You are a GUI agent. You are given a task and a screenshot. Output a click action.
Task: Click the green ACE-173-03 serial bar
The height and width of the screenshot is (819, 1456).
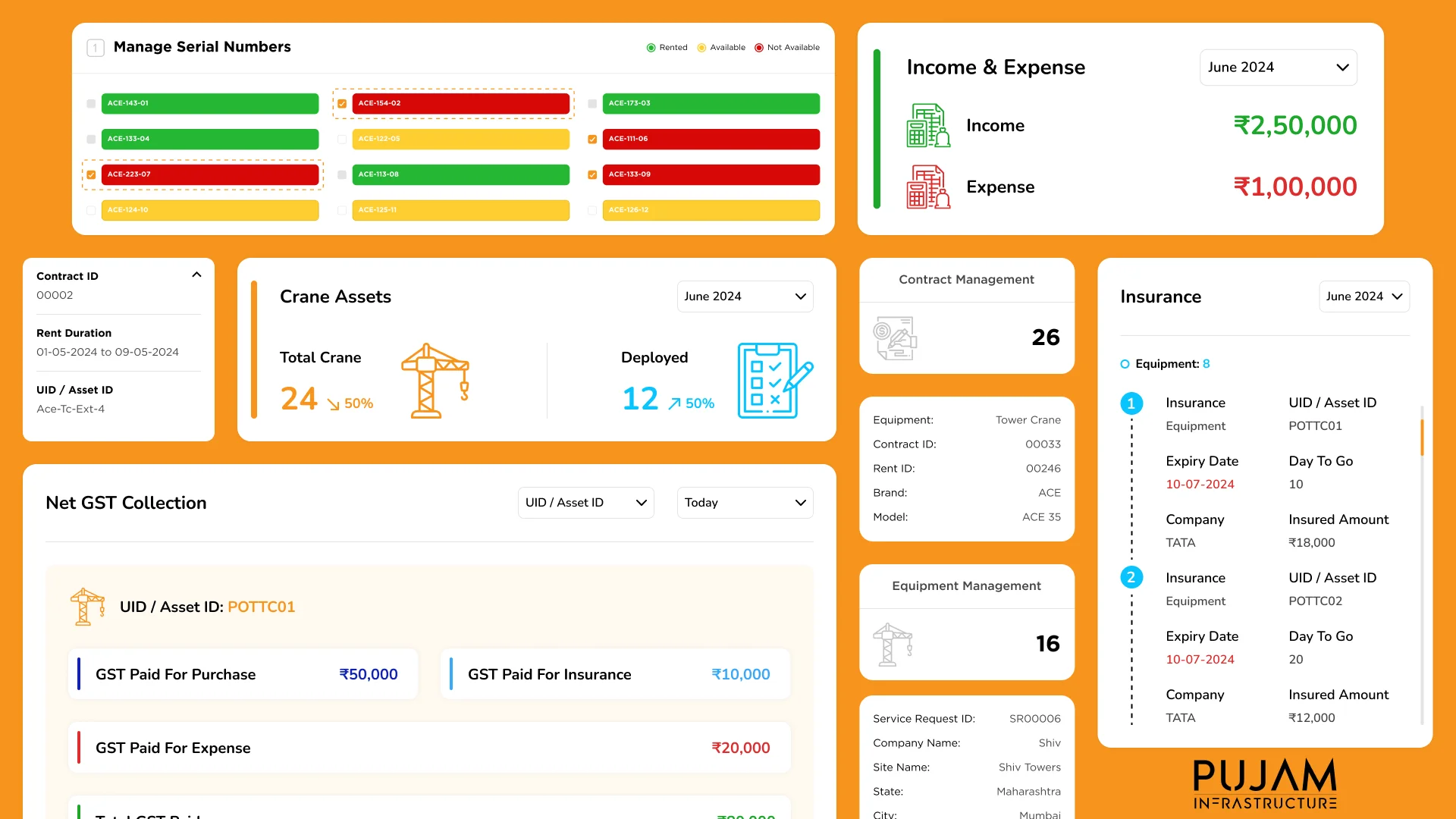coord(711,104)
